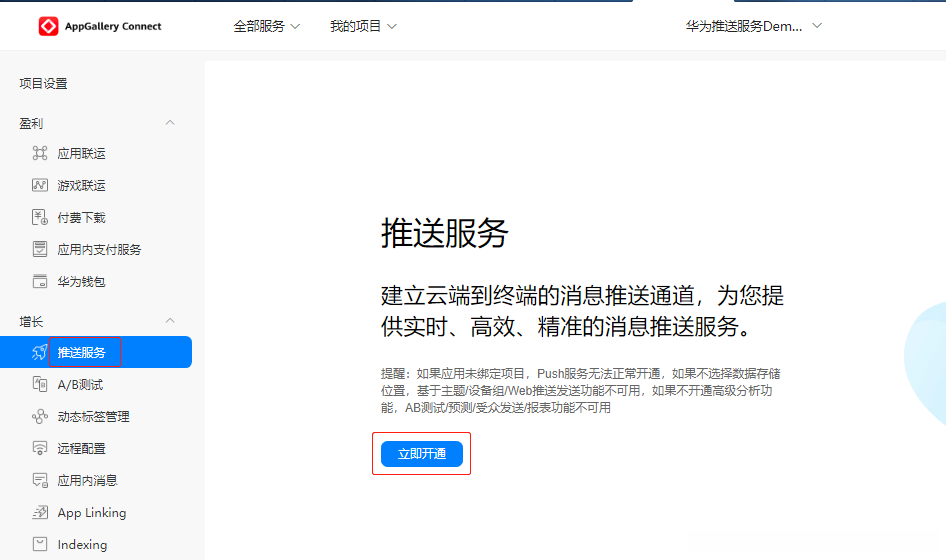This screenshot has width=946, height=560.
Task: Select App Linking in the sidebar
Action: click(x=92, y=512)
